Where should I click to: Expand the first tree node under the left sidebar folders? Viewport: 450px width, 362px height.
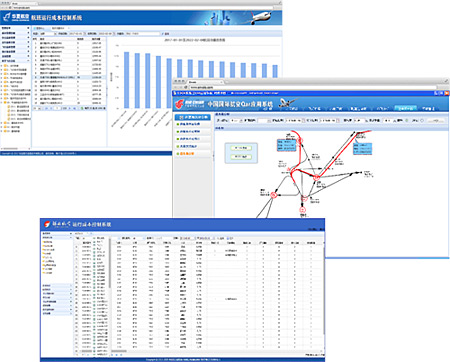(2, 66)
